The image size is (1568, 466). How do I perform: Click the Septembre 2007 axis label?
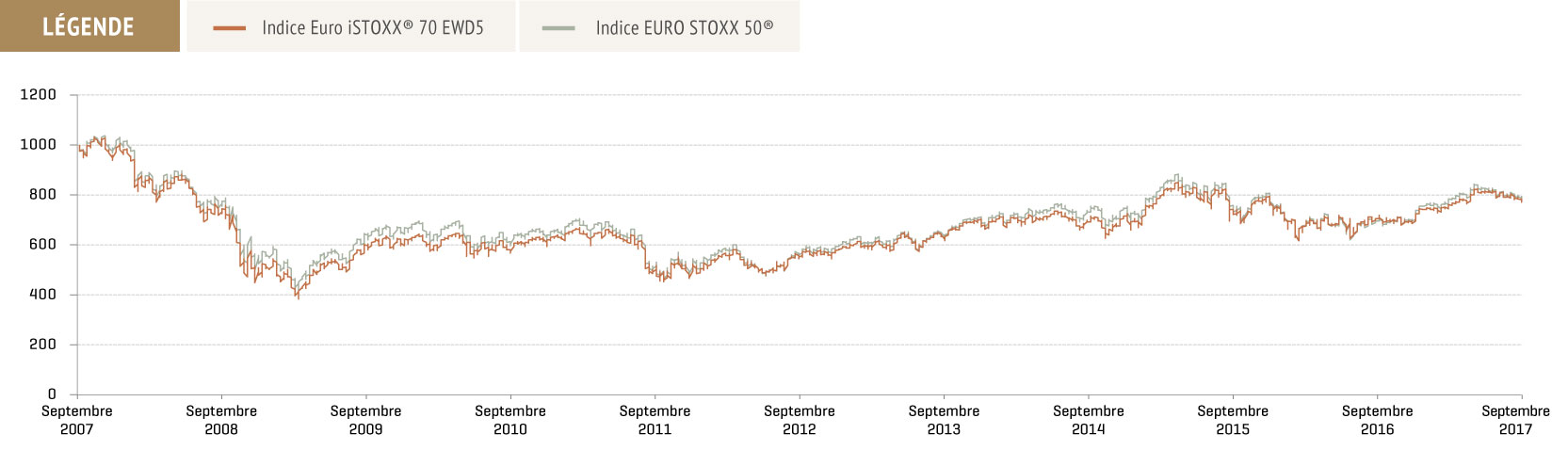point(77,420)
